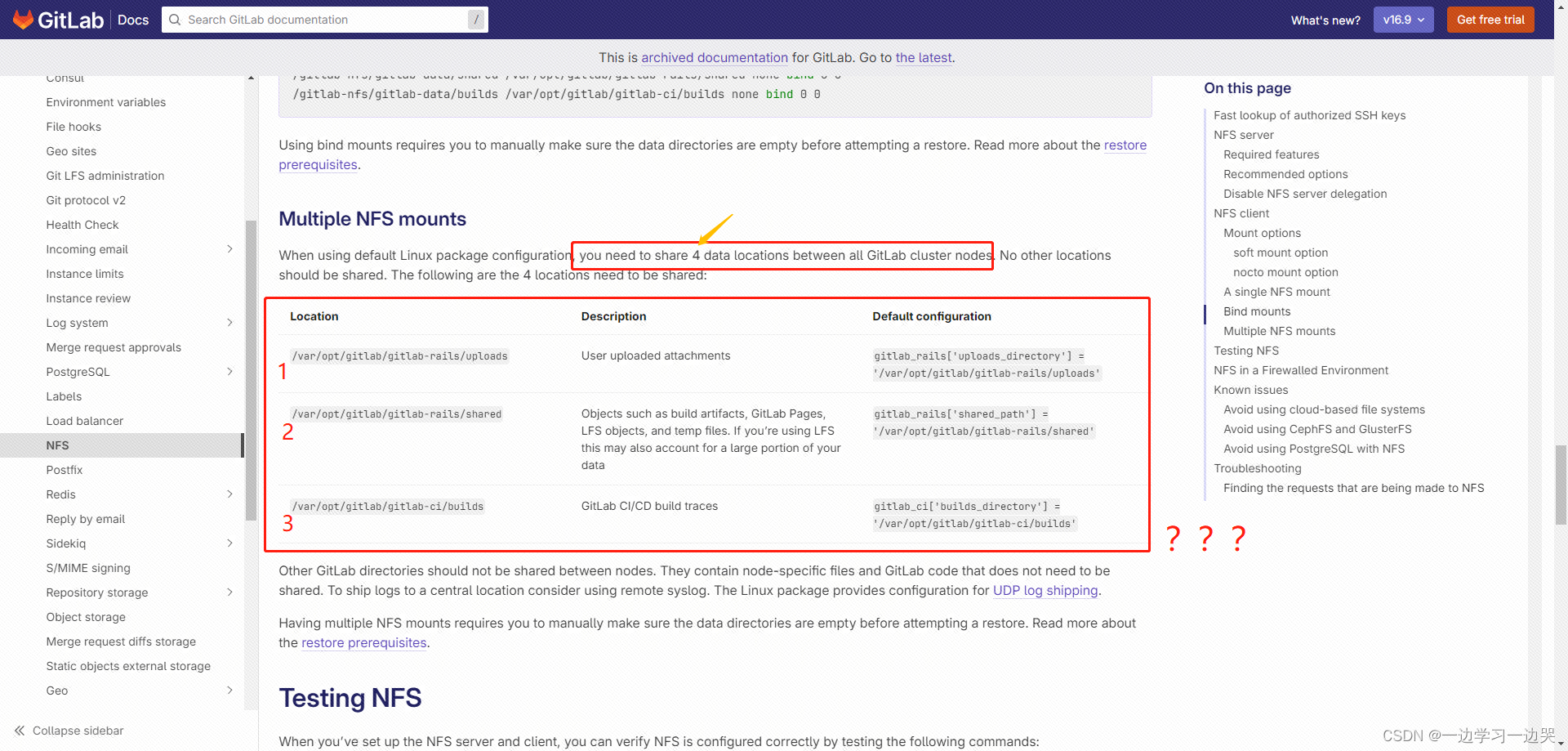
Task: Click the slash shortcut key badge
Action: [476, 20]
